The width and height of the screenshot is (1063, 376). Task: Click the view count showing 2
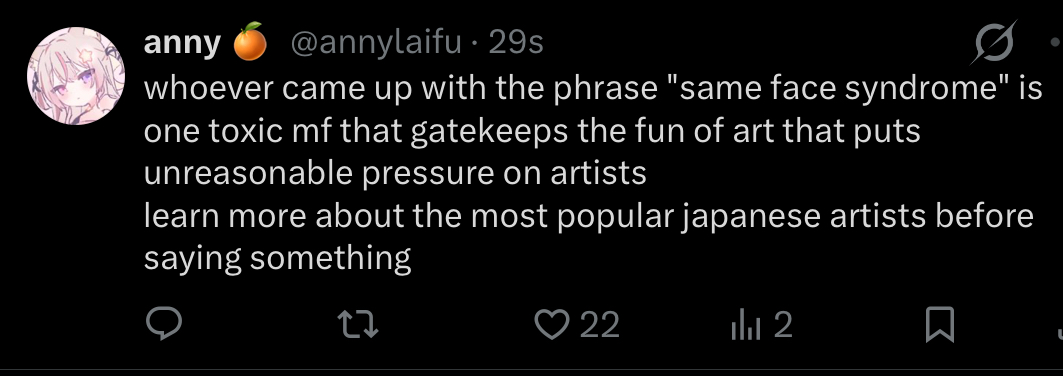pyautogui.click(x=782, y=325)
